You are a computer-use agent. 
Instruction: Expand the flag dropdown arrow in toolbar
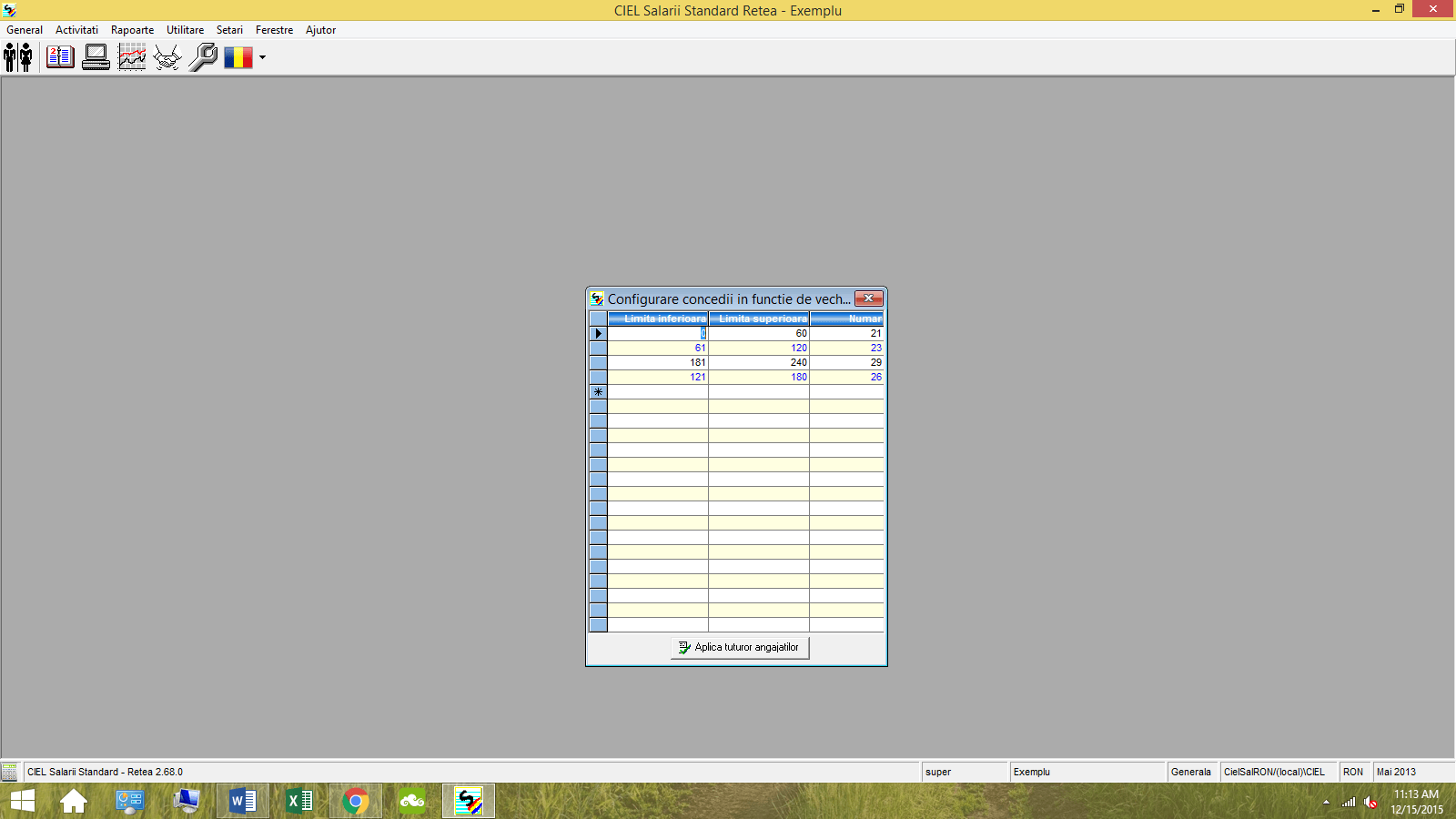[262, 57]
